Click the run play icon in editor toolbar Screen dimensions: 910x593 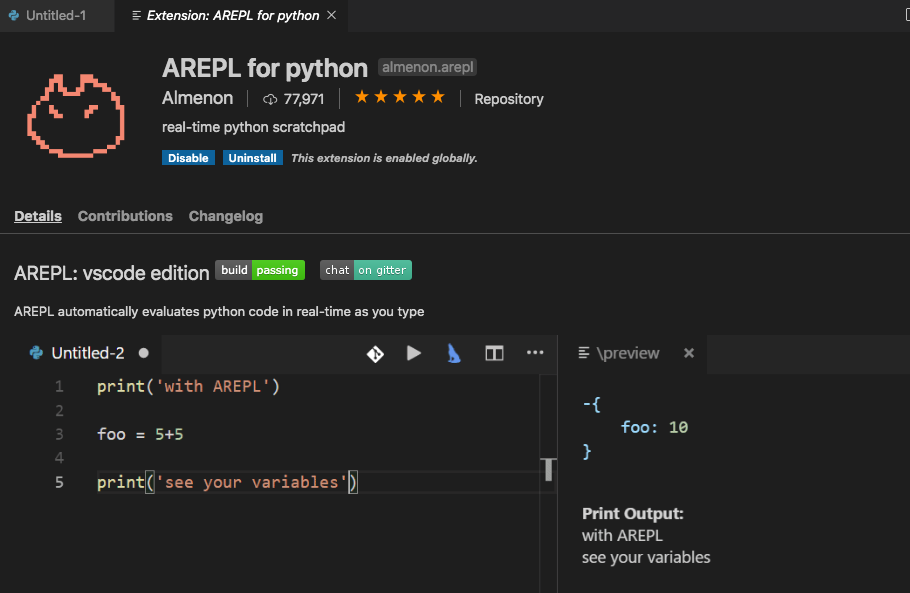(414, 353)
